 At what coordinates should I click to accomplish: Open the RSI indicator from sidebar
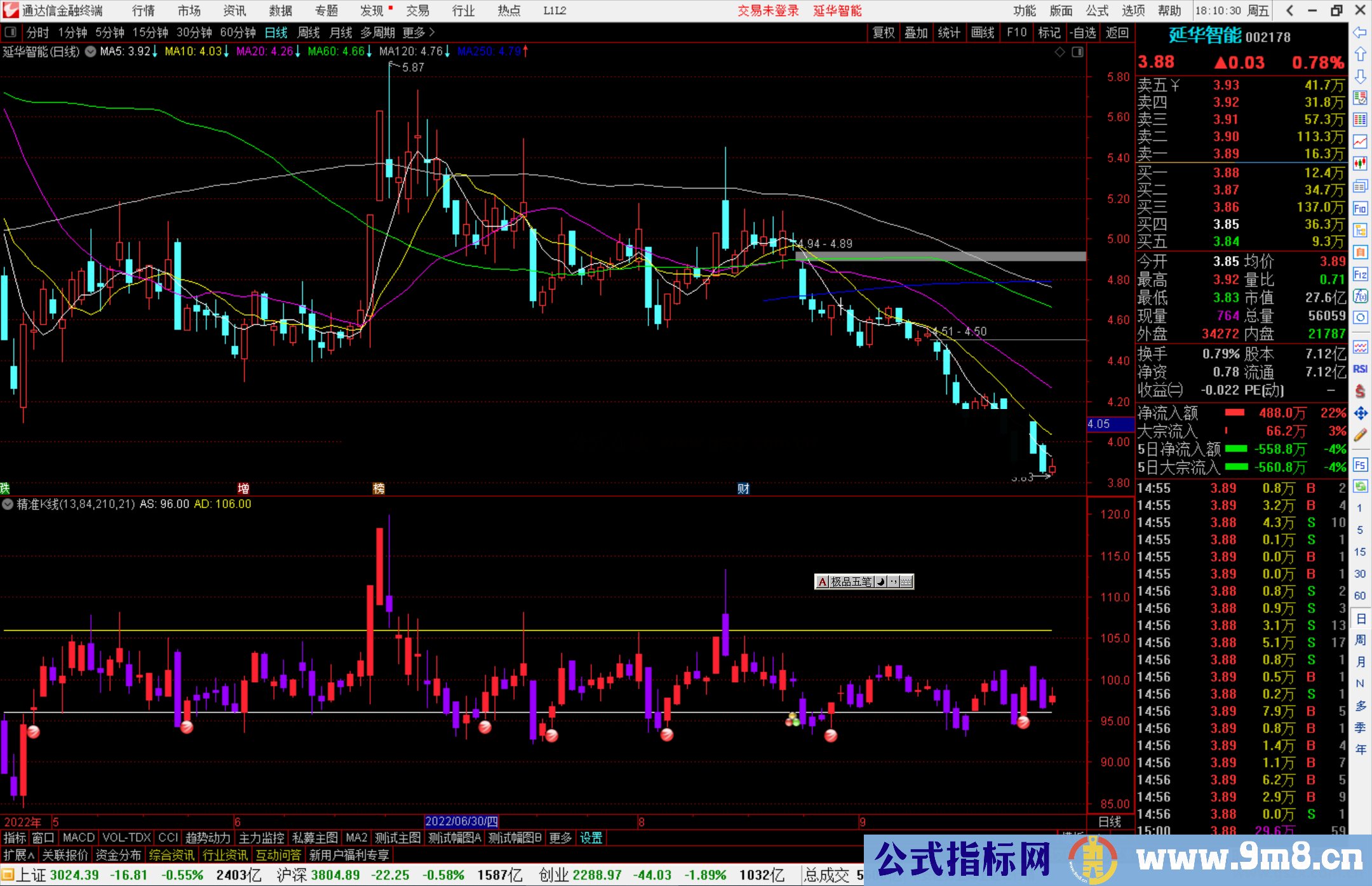[1360, 369]
